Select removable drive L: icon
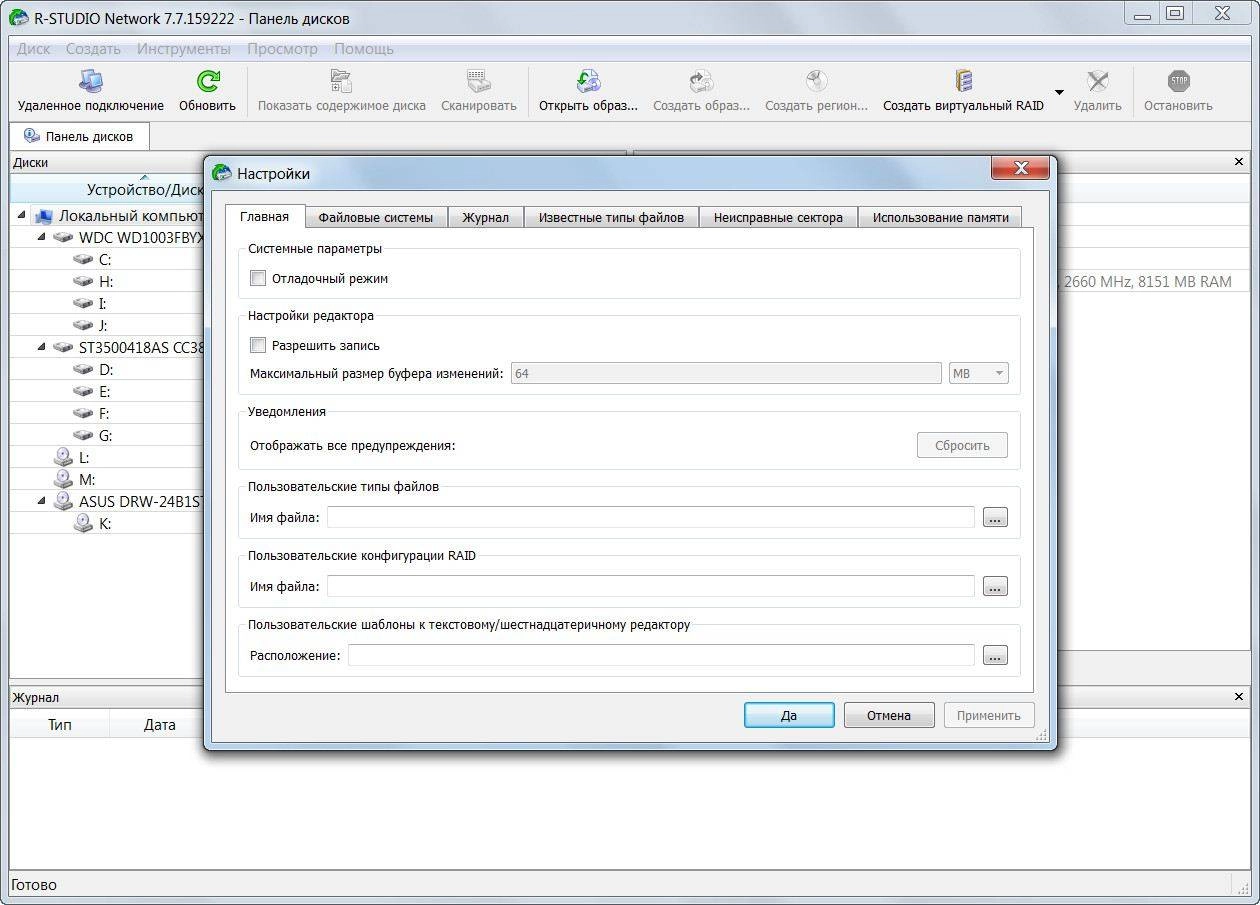 point(63,457)
